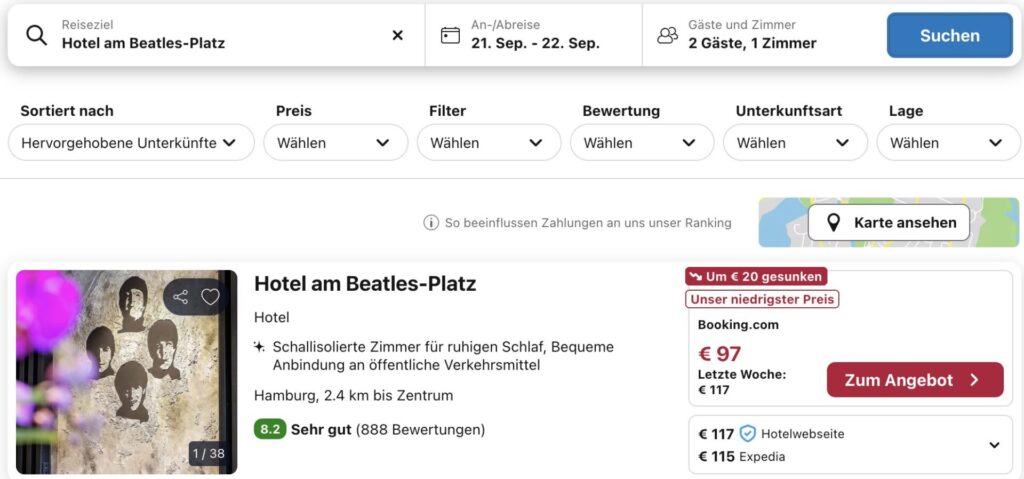Clear the Reiseziel field with X
Viewport: 1024px width, 479px height.
tap(397, 35)
